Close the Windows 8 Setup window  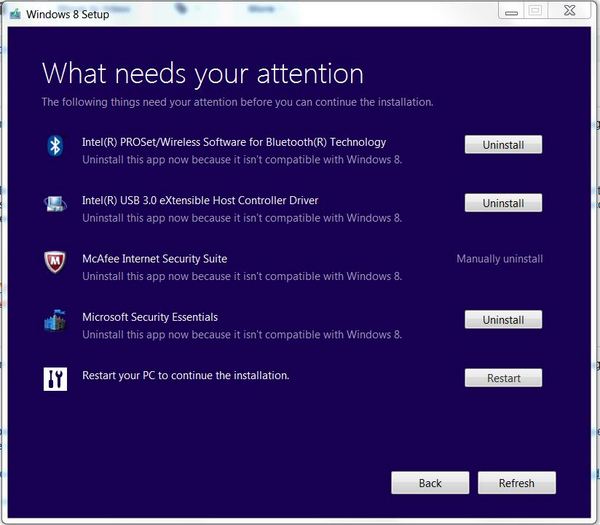[x=569, y=11]
